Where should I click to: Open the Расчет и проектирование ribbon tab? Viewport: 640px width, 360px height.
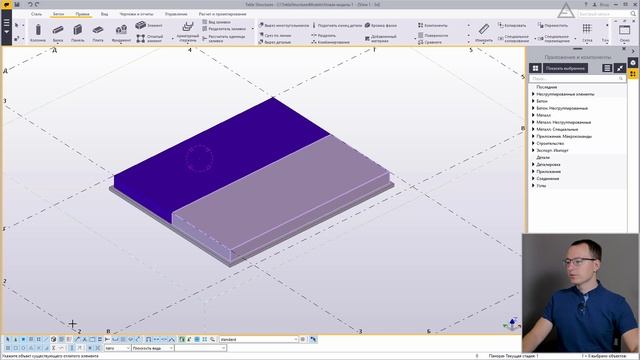click(x=222, y=14)
